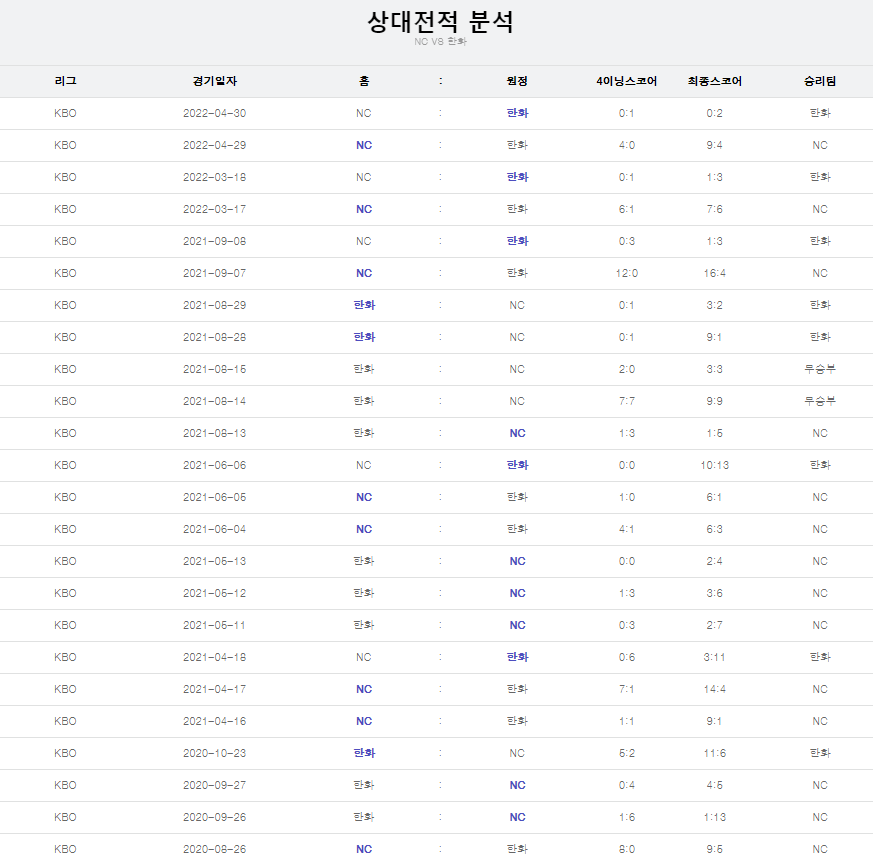
Task: Select the date cell '2021-08-14'
Action: 214,401
